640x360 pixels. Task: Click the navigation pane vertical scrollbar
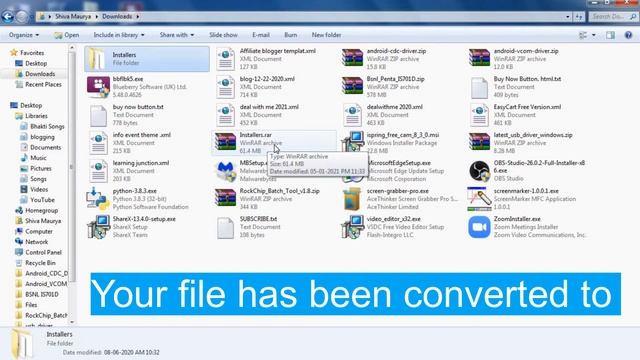(72, 167)
